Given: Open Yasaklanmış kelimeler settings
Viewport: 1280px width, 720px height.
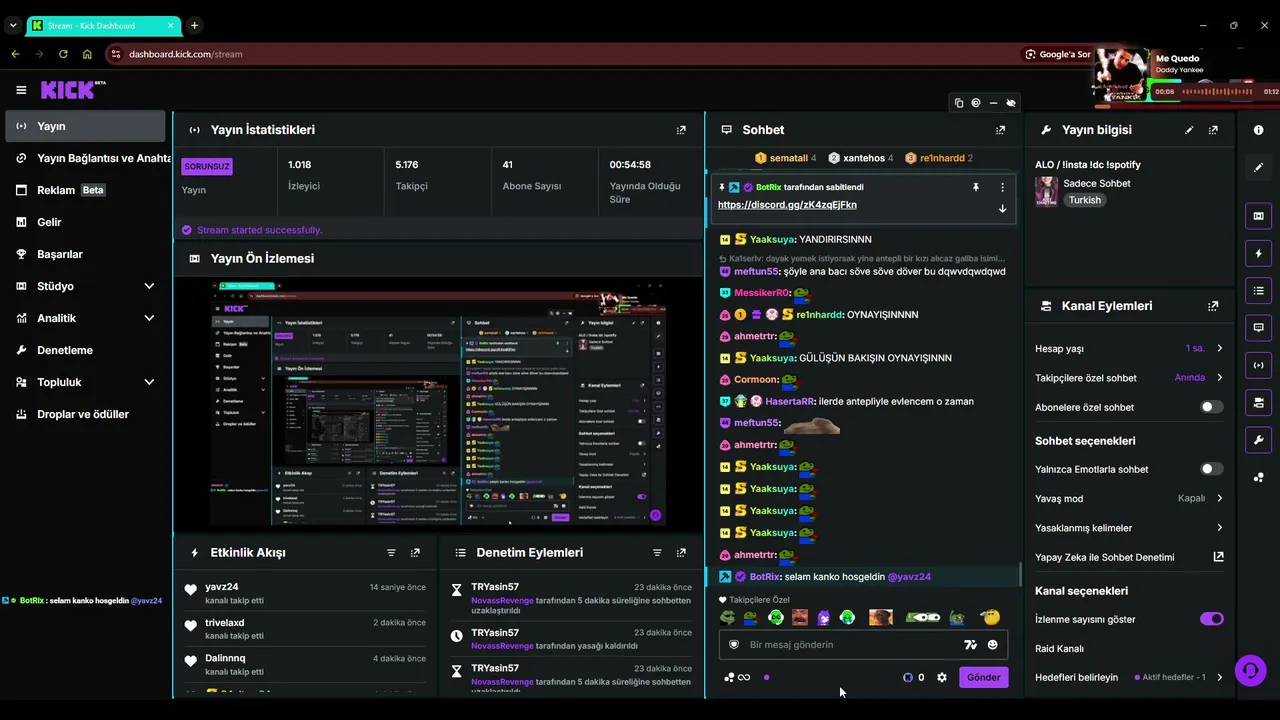Looking at the screenshot, I should click(x=1219, y=528).
